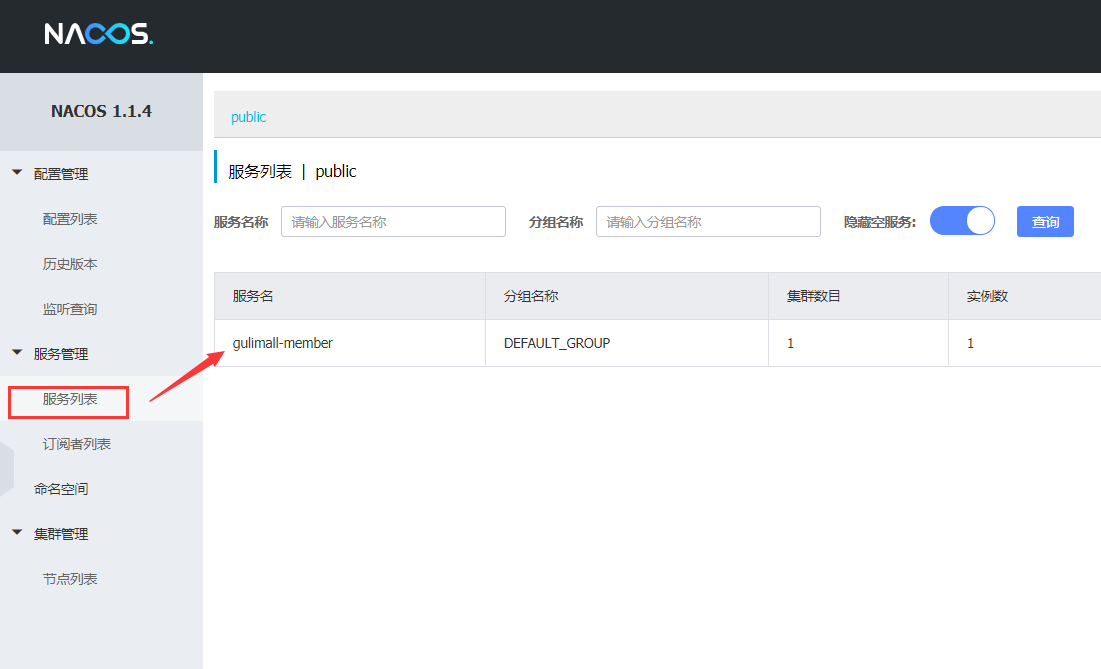The width and height of the screenshot is (1101, 669).
Task: Focus the 服务名称 input field
Action: [x=393, y=222]
